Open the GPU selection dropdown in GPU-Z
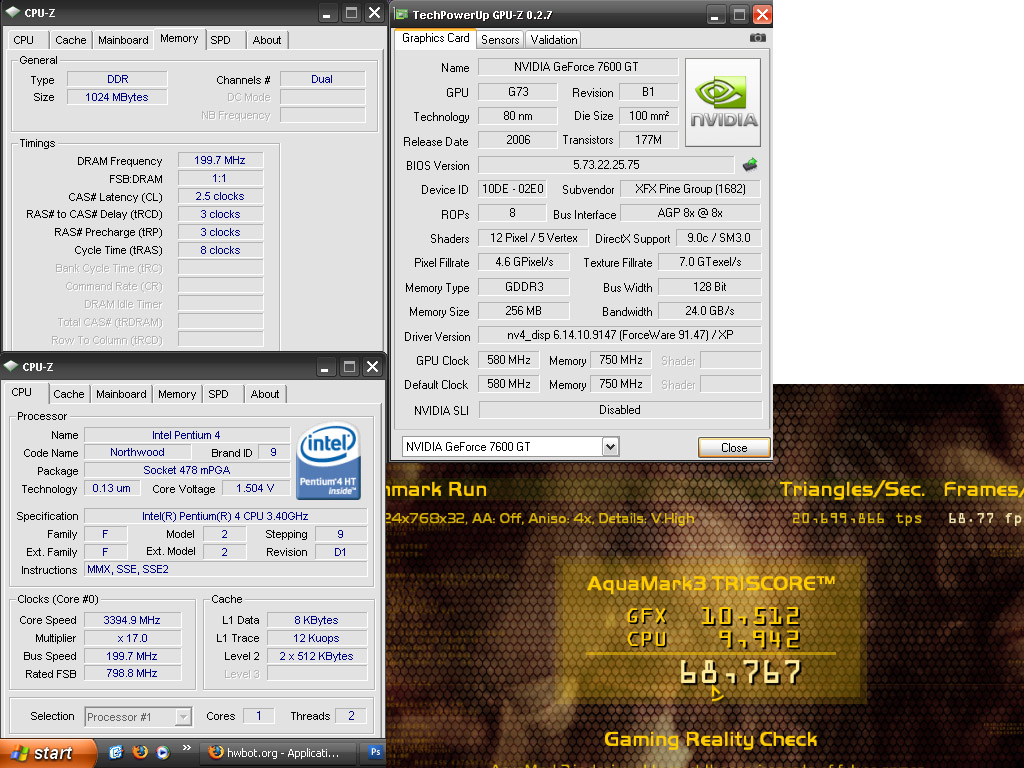This screenshot has height=768, width=1024. click(610, 447)
